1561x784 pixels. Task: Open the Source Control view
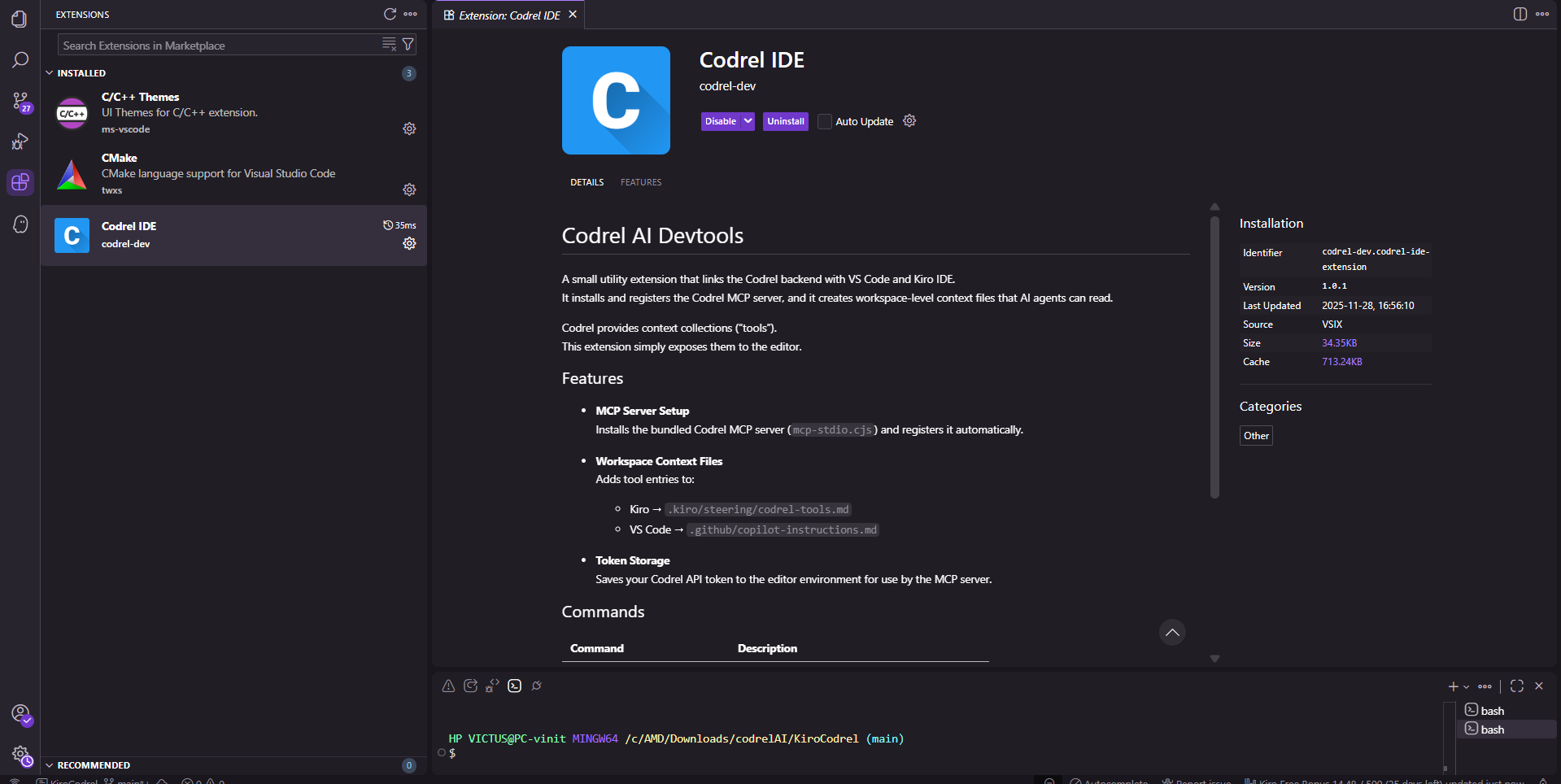tap(20, 100)
